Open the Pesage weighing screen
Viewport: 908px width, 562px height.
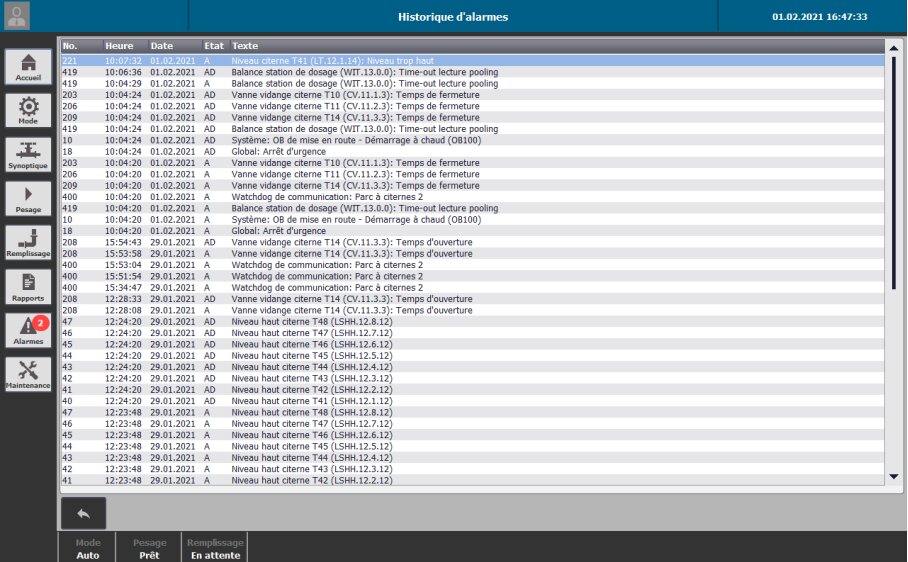tap(29, 199)
